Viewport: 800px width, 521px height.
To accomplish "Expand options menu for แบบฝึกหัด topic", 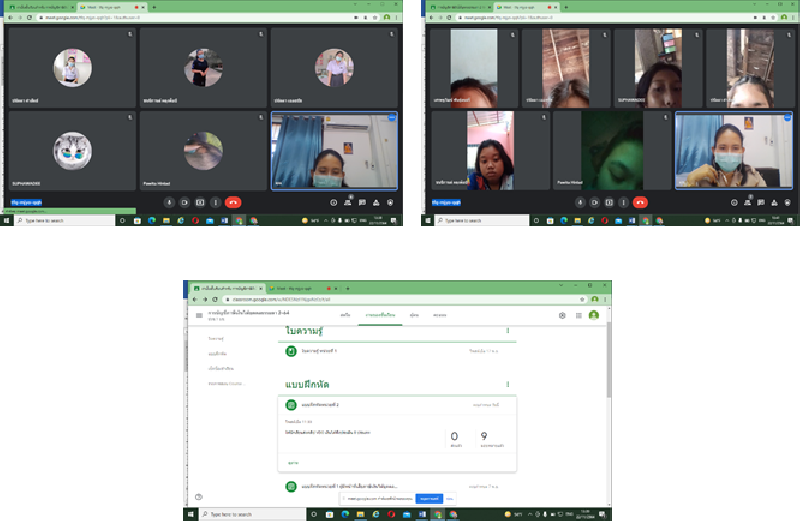I will (507, 383).
